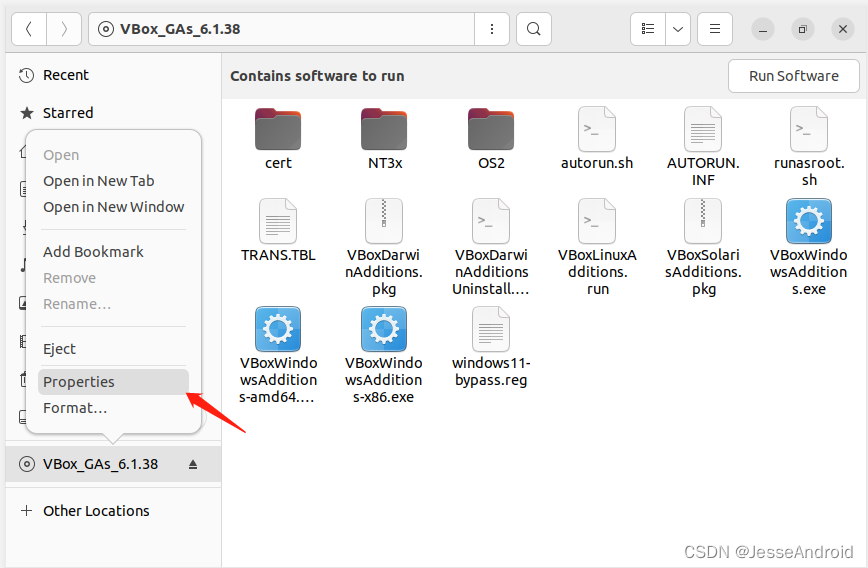Close the file manager window

pos(843,29)
